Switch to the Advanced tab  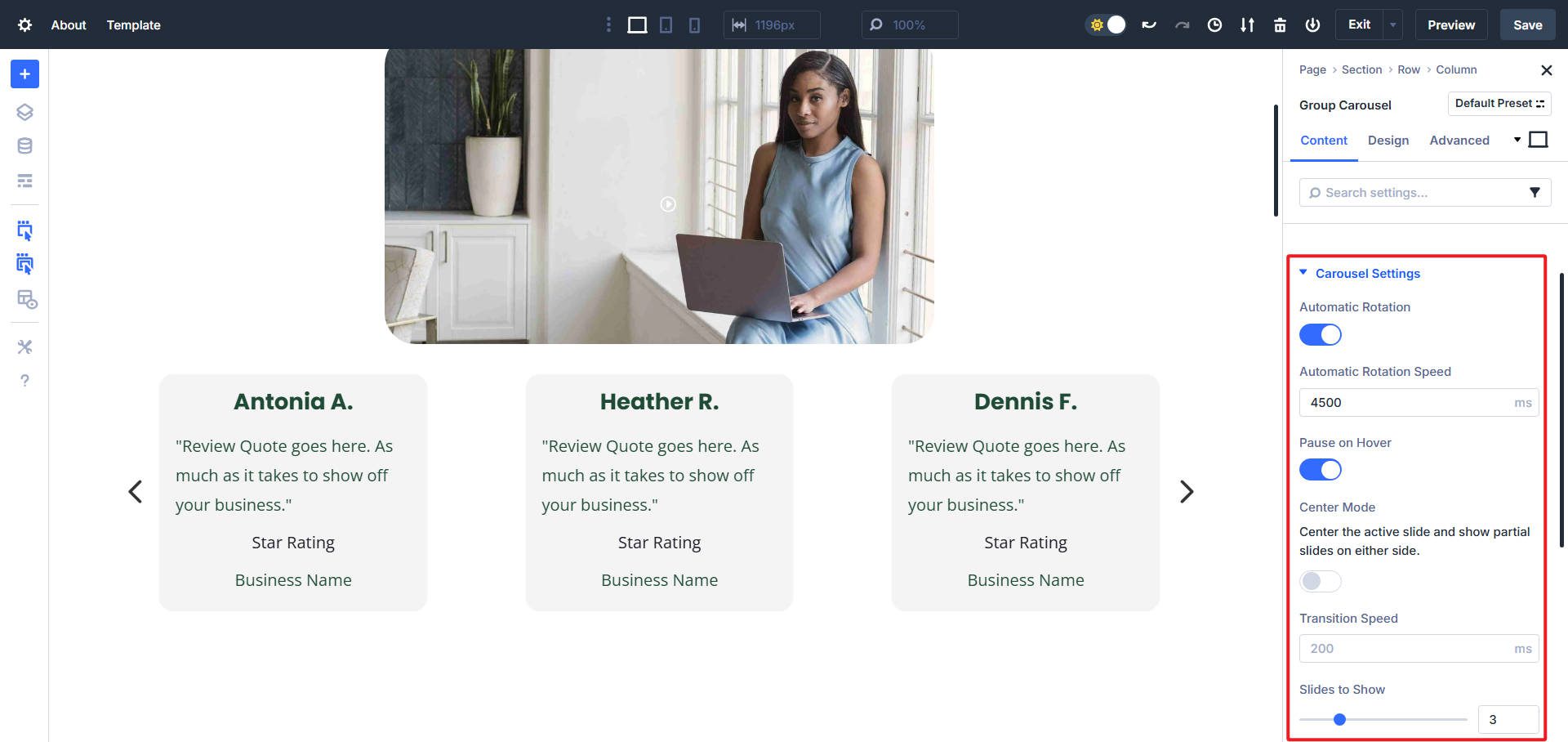click(x=1459, y=141)
